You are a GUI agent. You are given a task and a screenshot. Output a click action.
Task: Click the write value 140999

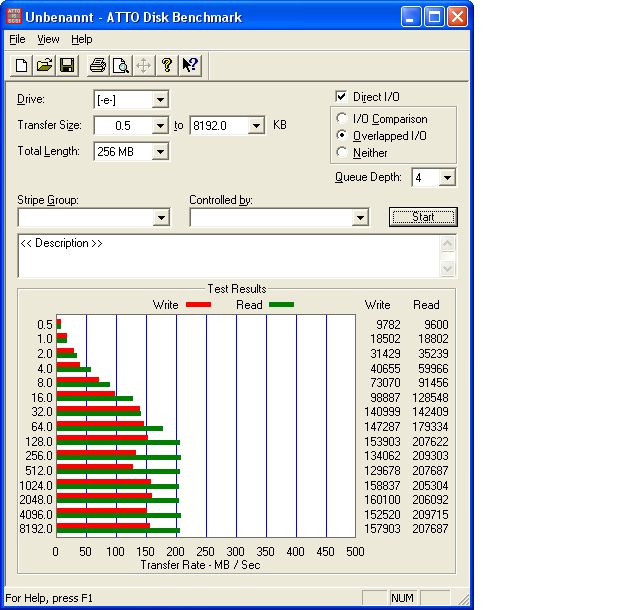coord(382,412)
